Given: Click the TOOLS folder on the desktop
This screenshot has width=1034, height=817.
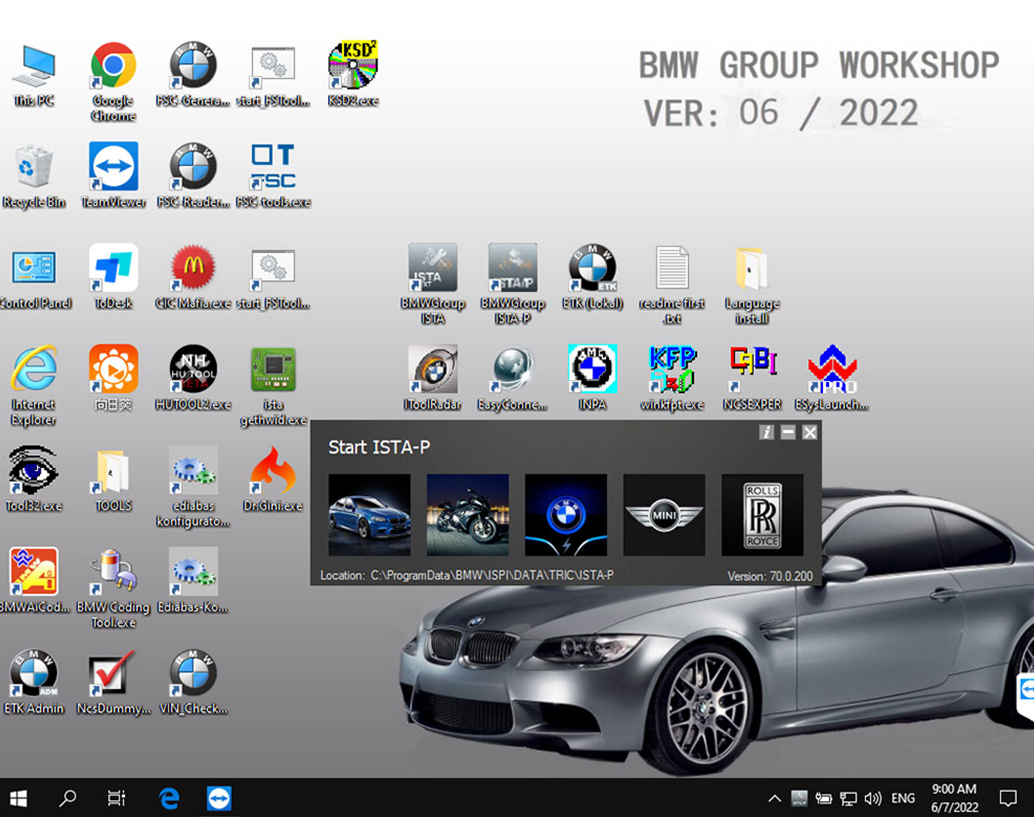Looking at the screenshot, I should (x=113, y=479).
